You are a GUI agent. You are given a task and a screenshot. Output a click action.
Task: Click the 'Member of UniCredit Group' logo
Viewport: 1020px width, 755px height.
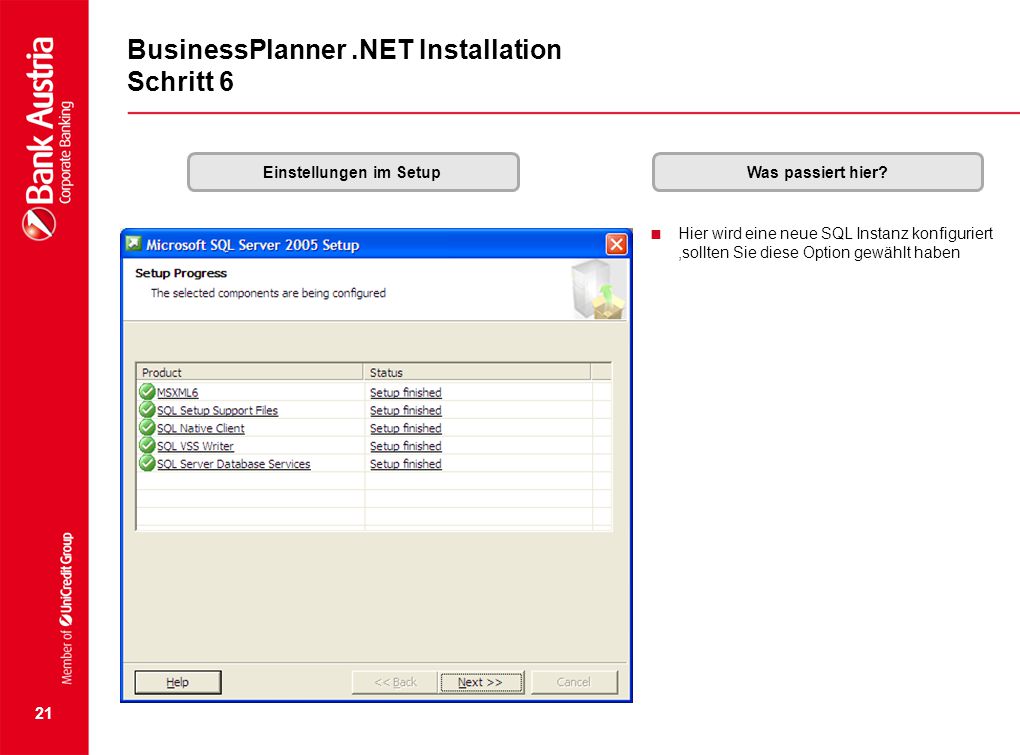(x=66, y=608)
